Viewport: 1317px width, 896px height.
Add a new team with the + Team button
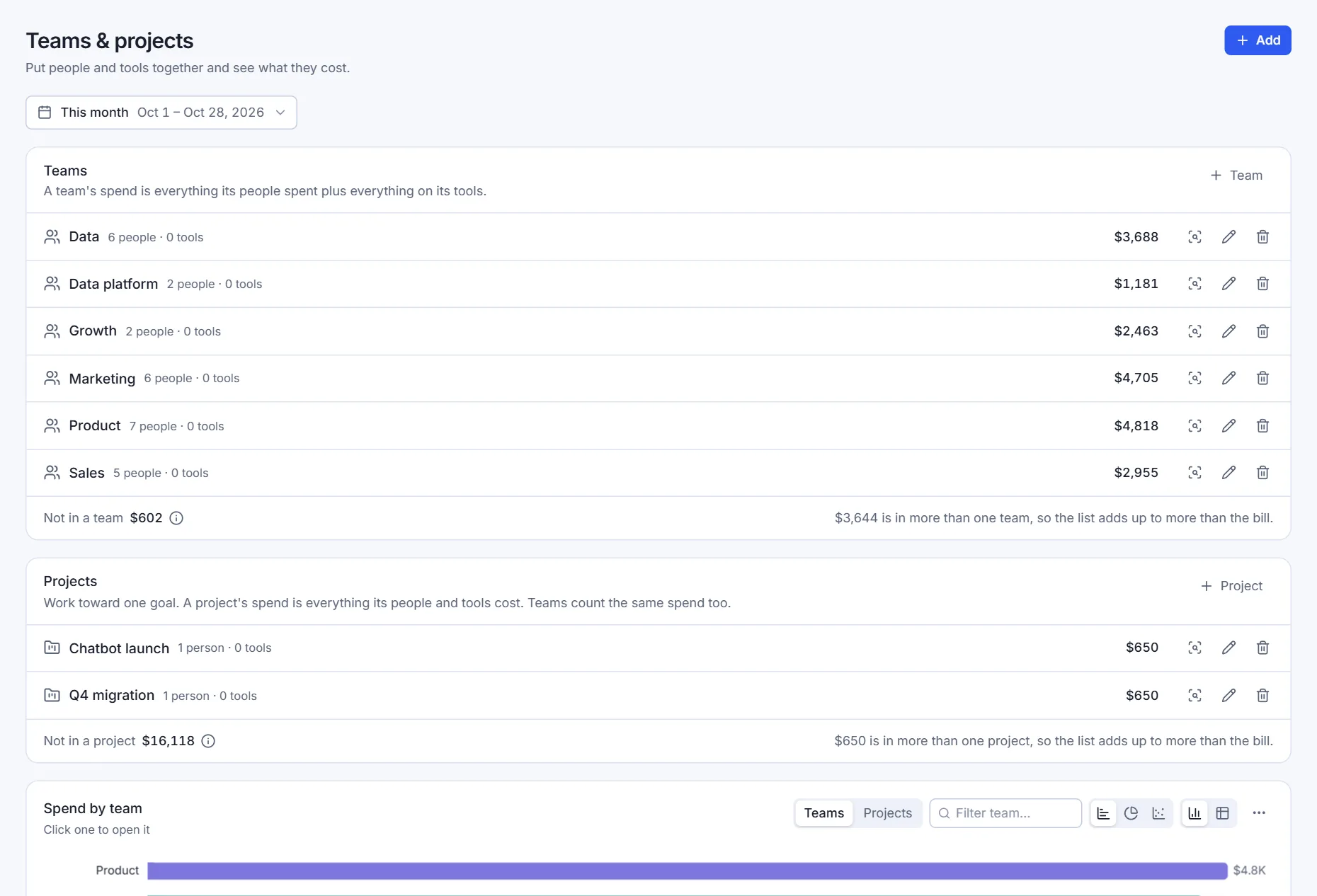coord(1236,176)
